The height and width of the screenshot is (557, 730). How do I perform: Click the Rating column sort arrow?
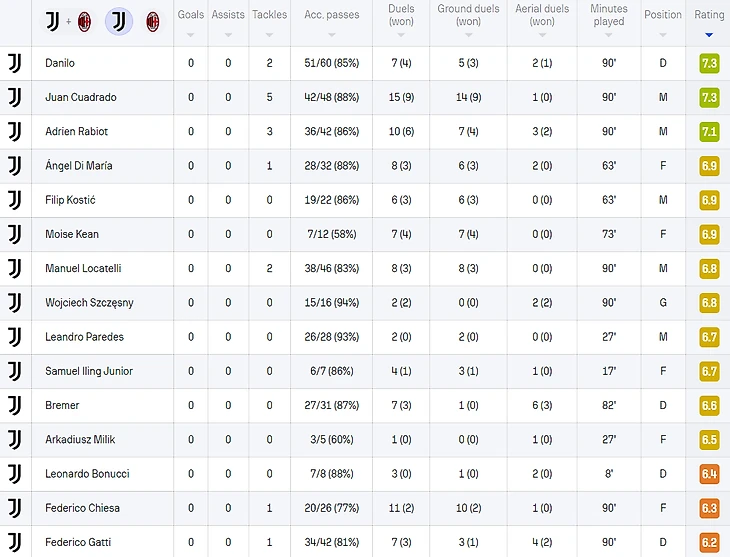(x=709, y=34)
